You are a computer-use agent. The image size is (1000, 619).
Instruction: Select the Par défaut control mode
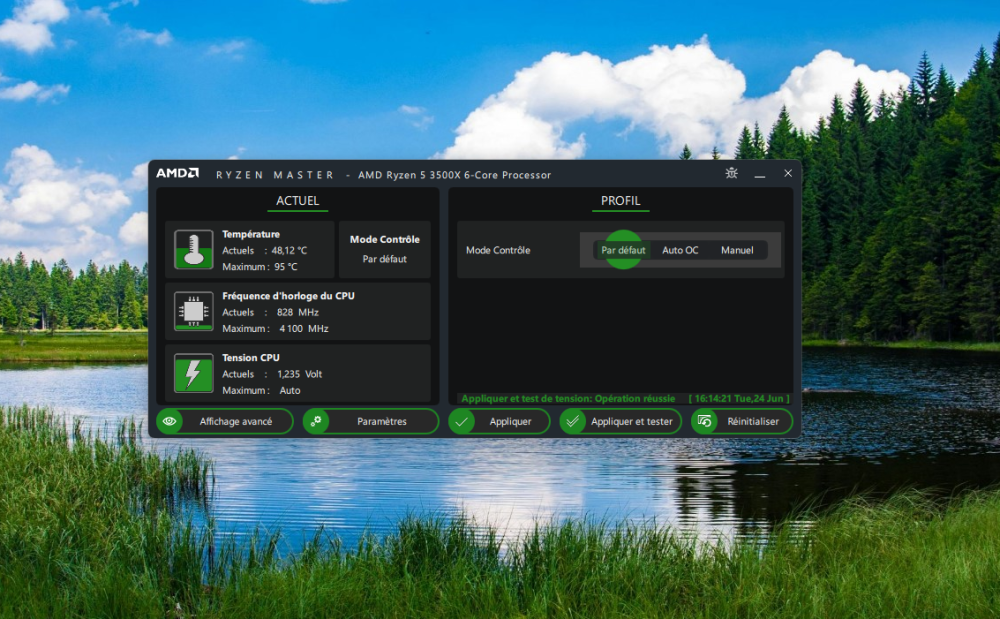[x=623, y=250]
